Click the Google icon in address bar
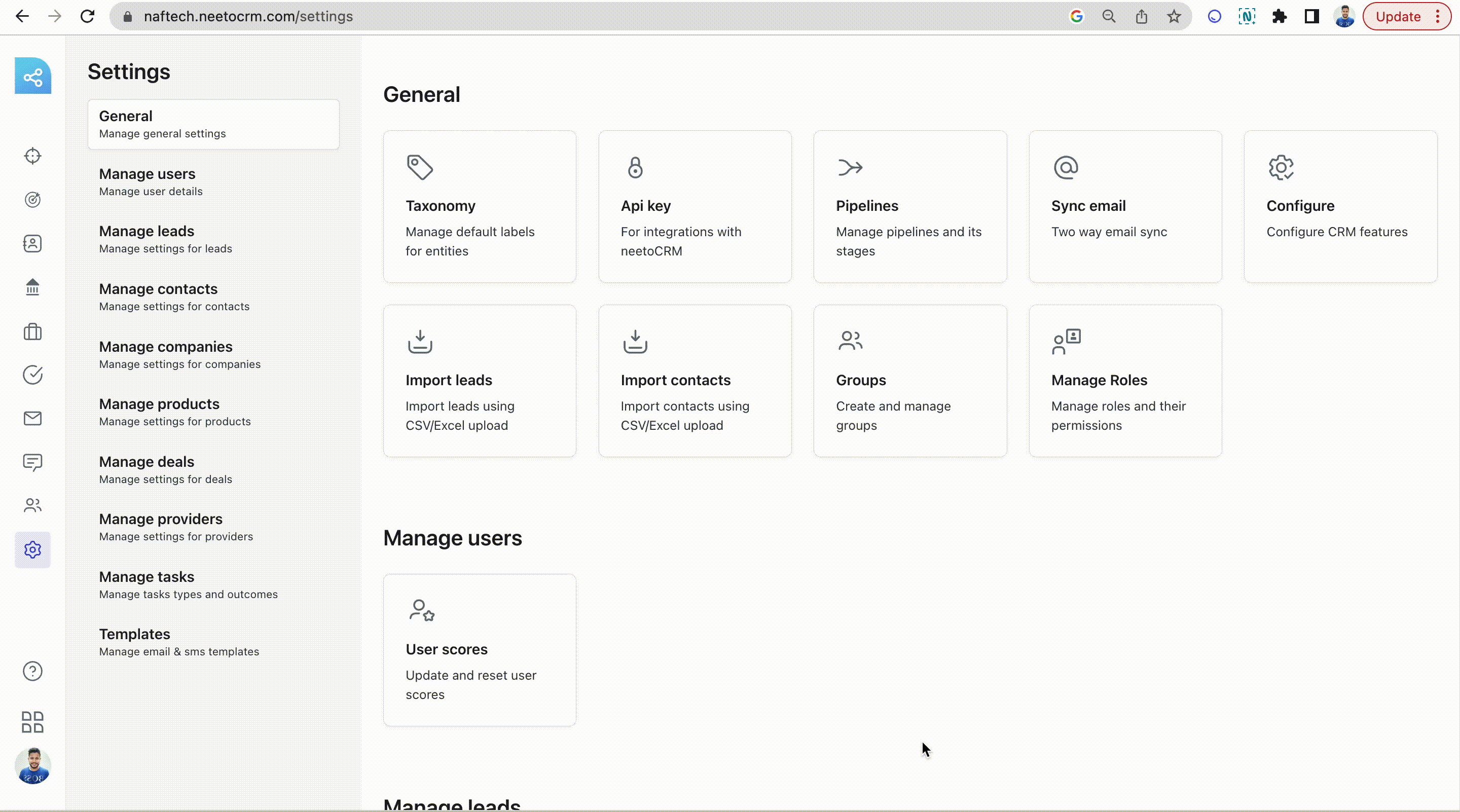The image size is (1460, 812). click(x=1076, y=16)
